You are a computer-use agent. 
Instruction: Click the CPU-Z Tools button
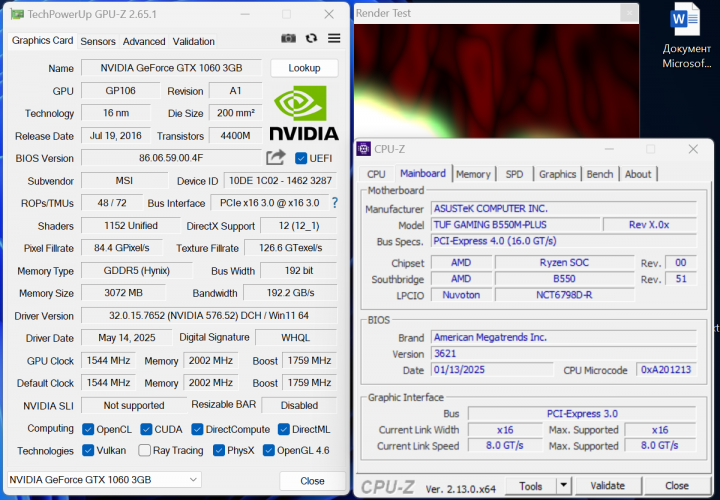531,485
